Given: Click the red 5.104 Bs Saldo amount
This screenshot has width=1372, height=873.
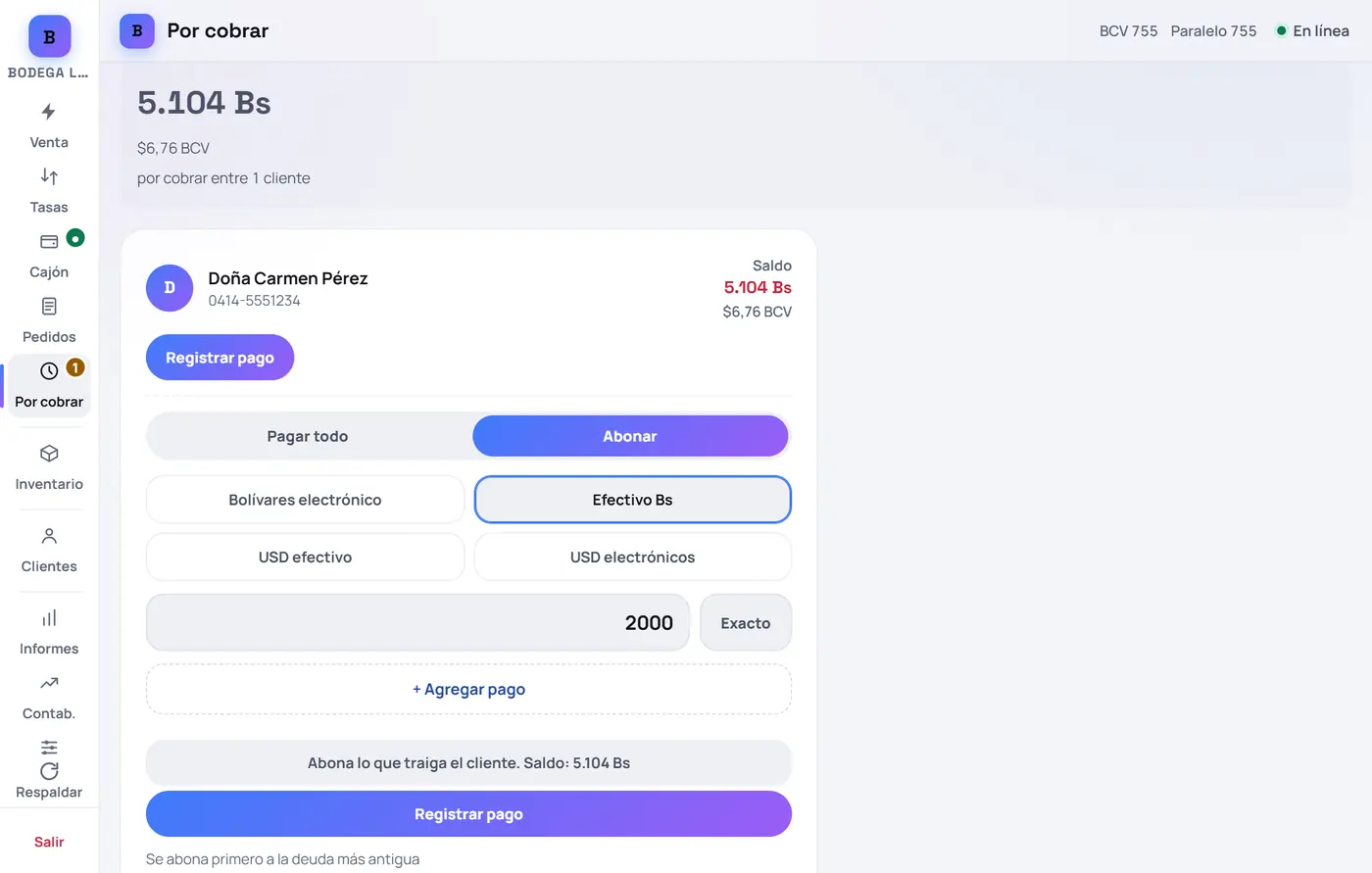Looking at the screenshot, I should click(758, 287).
